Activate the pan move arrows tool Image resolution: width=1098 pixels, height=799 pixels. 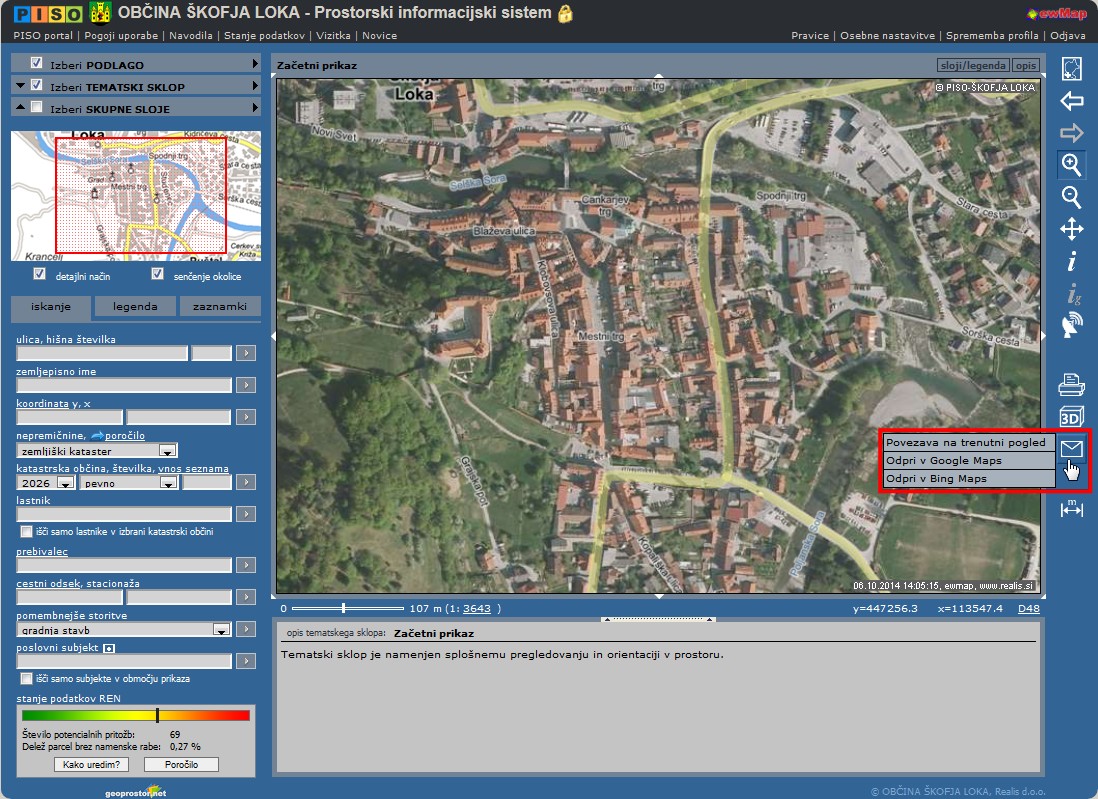pyautogui.click(x=1071, y=230)
